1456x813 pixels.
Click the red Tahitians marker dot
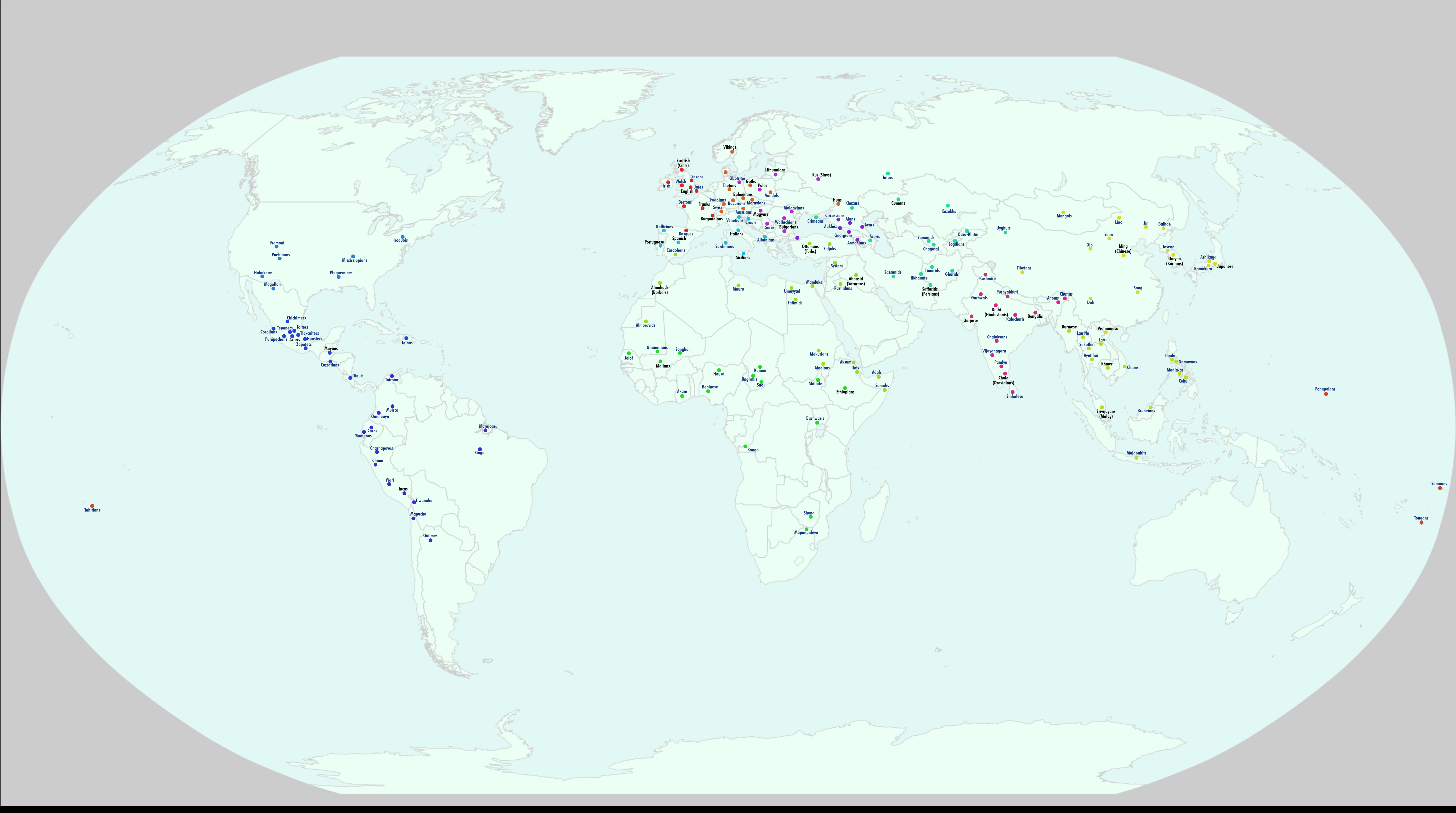pyautogui.click(x=92, y=506)
